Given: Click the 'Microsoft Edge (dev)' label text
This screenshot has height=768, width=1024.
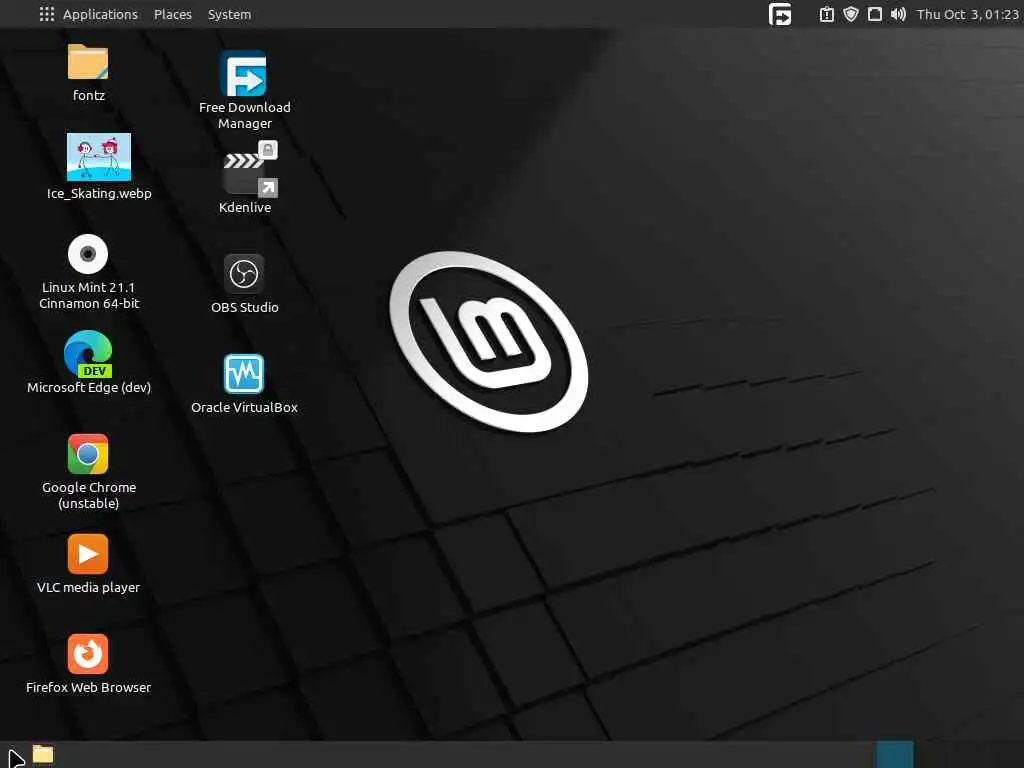Looking at the screenshot, I should click(x=89, y=387).
